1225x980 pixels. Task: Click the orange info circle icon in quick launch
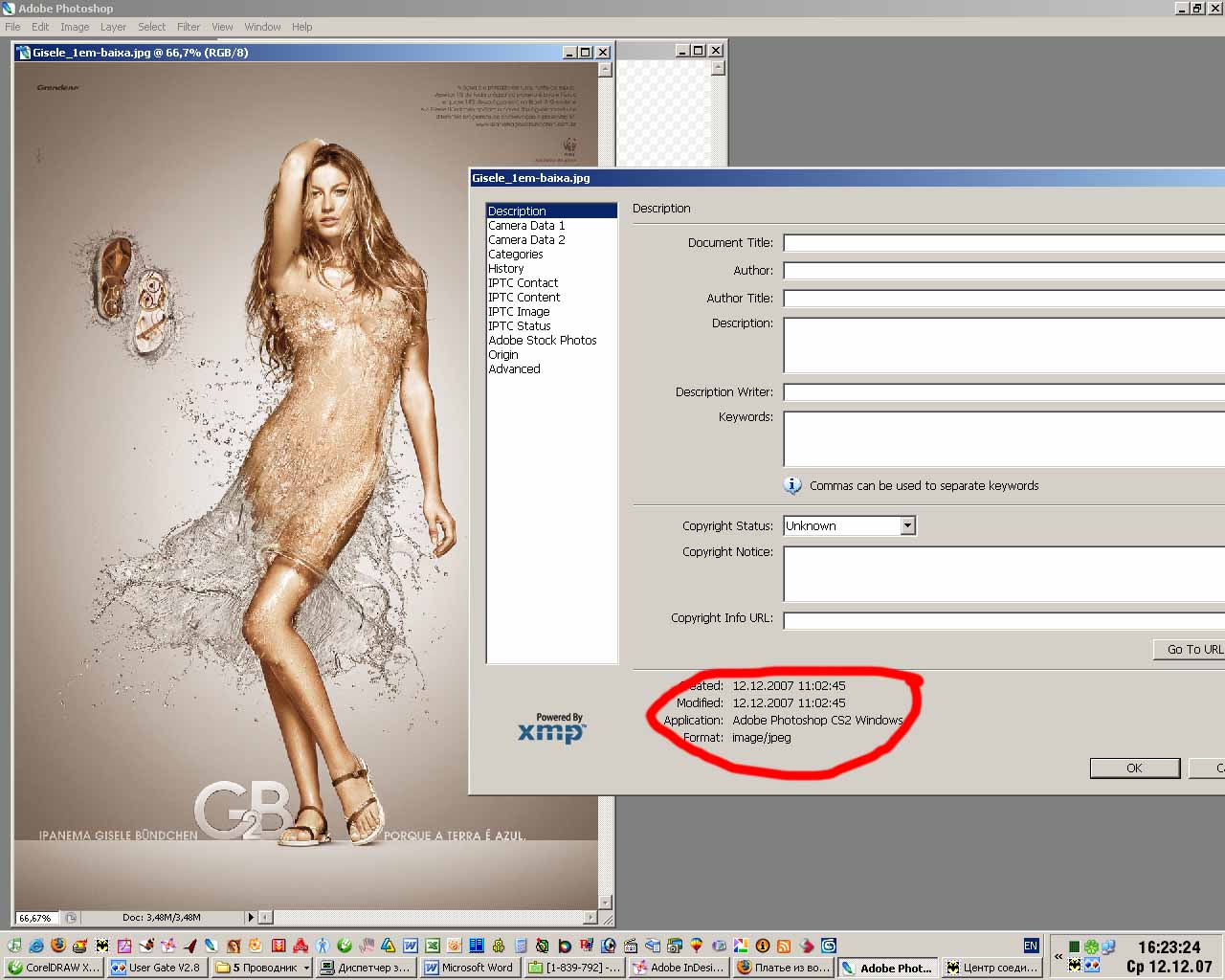coord(763,946)
